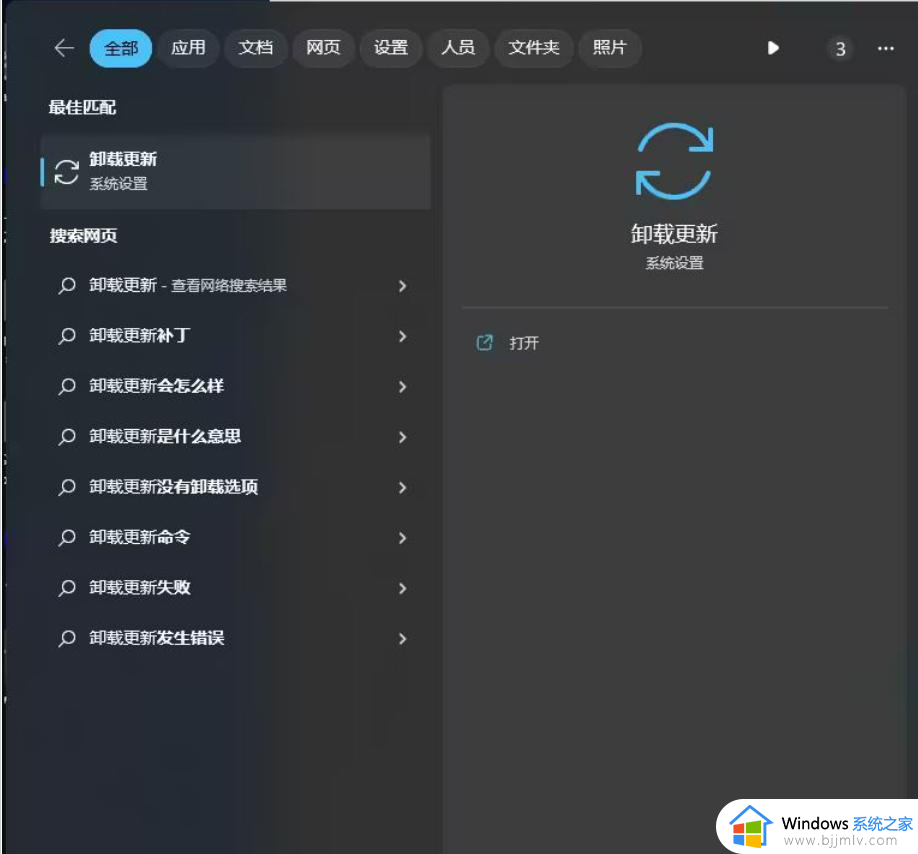This screenshot has height=854, width=918.
Task: Expand chevron for 卸载更新补丁 row
Action: pos(402,337)
